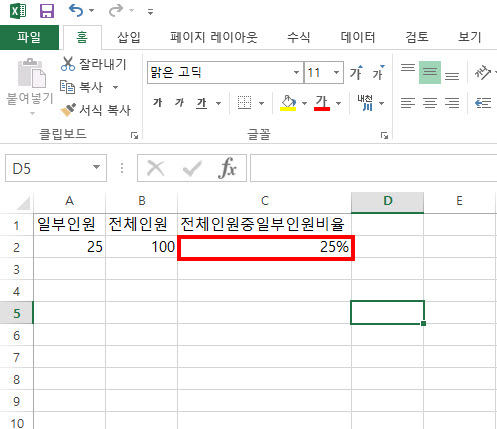Expand the underline style dropdown arrow
This screenshot has height=429, width=497.
tap(218, 103)
